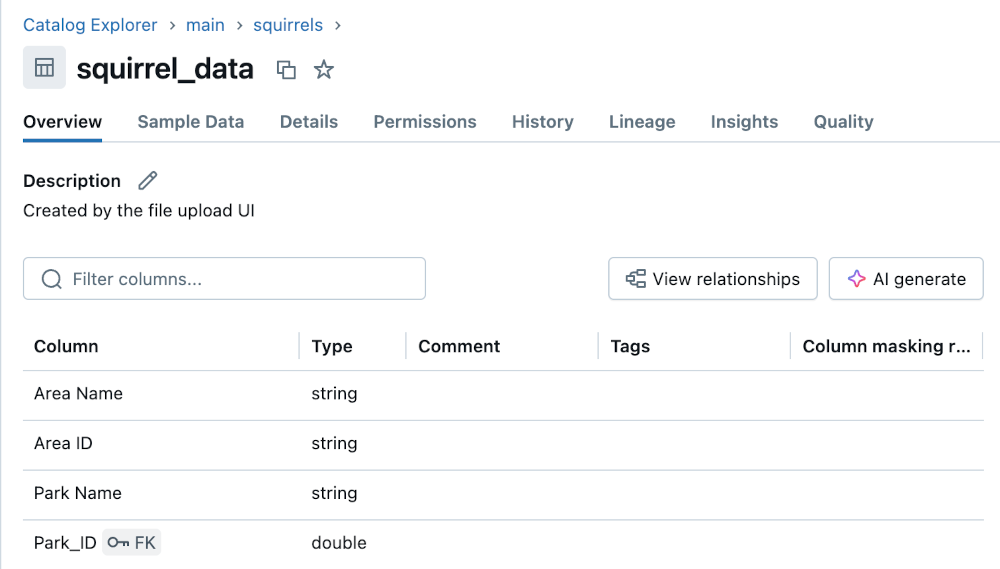Click the magnifier icon in filter box
1000x569 pixels.
[x=52, y=279]
